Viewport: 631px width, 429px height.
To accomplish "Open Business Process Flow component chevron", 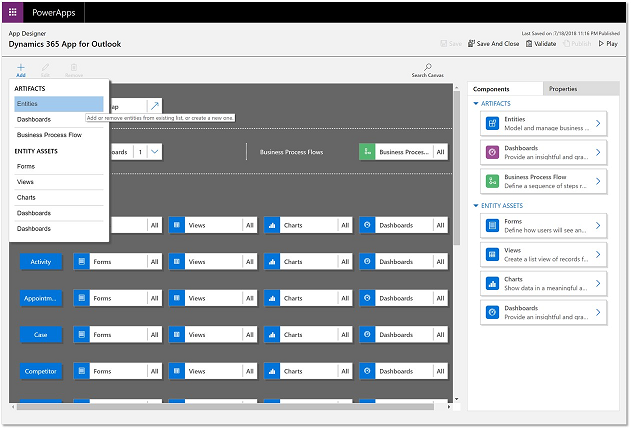I will 598,182.
